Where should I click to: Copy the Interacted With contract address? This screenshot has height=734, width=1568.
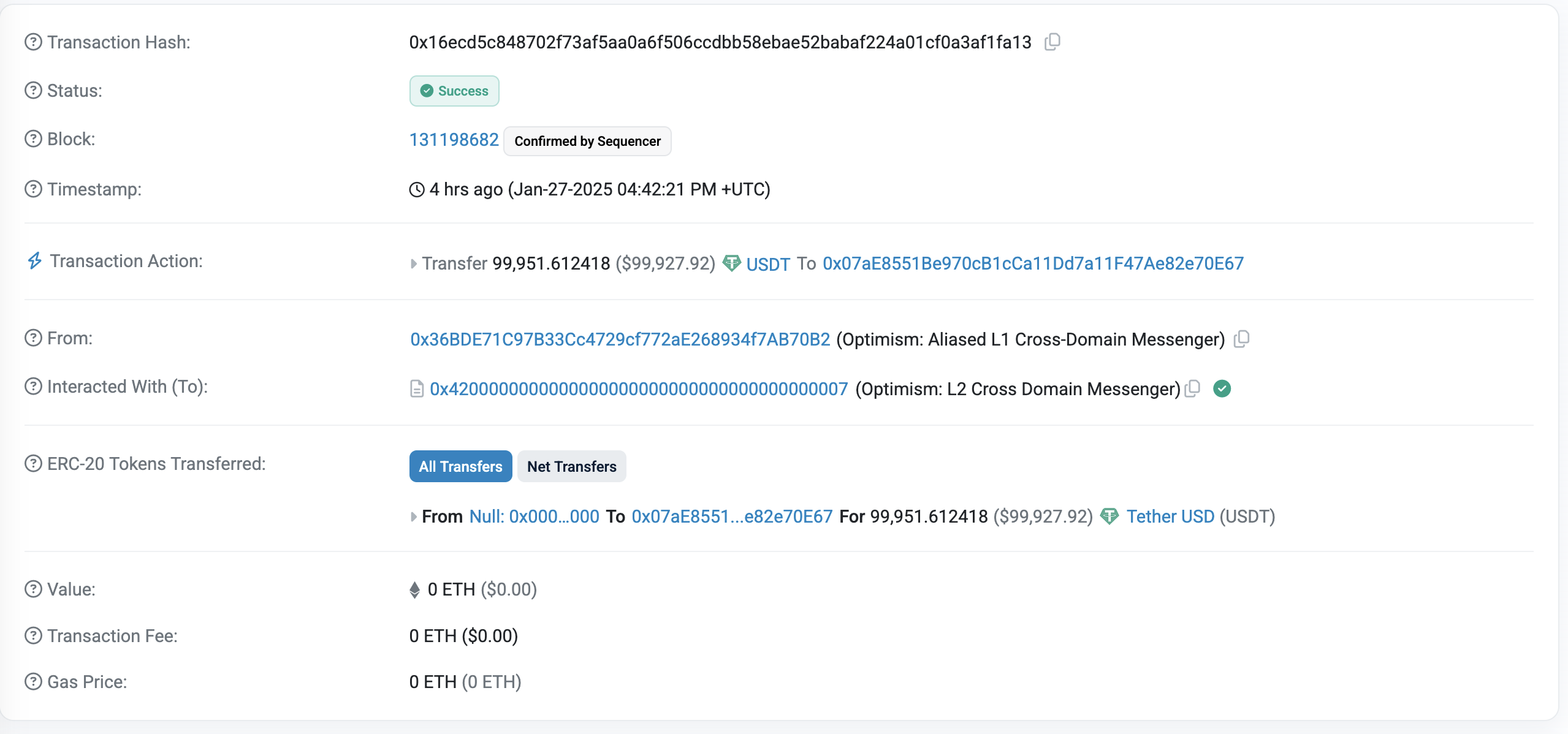(1193, 388)
